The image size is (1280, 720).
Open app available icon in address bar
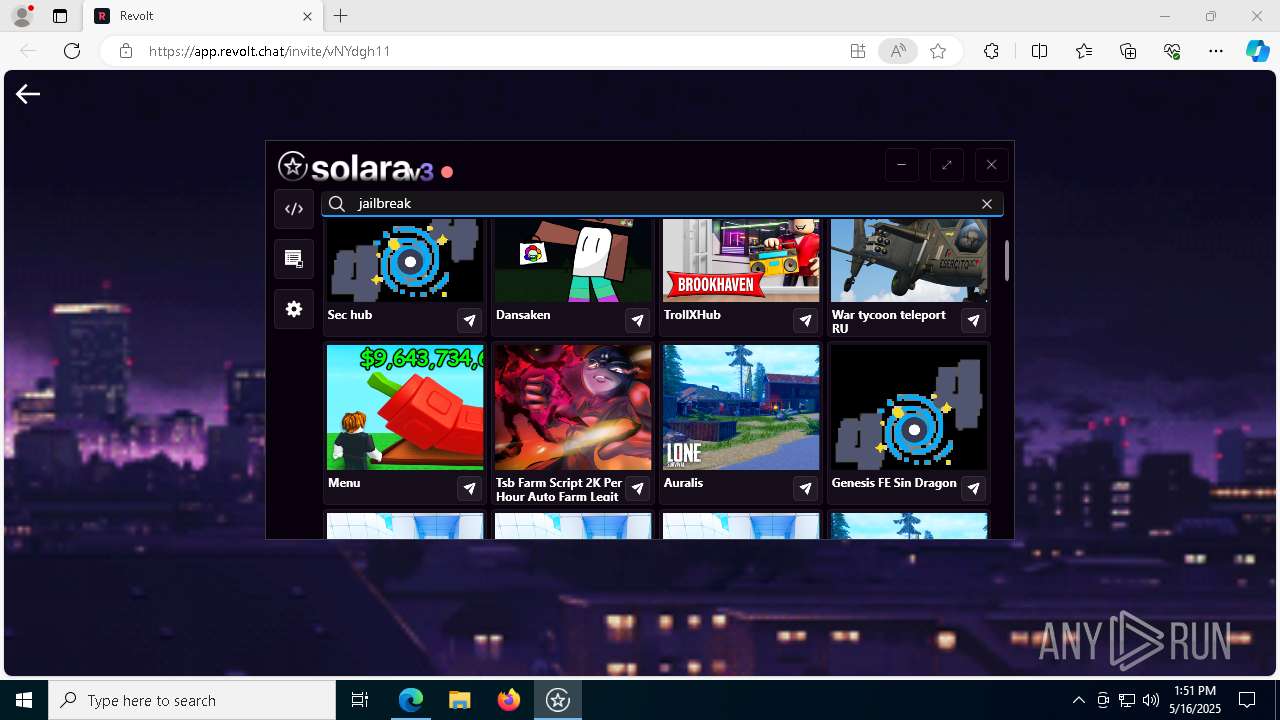point(858,51)
